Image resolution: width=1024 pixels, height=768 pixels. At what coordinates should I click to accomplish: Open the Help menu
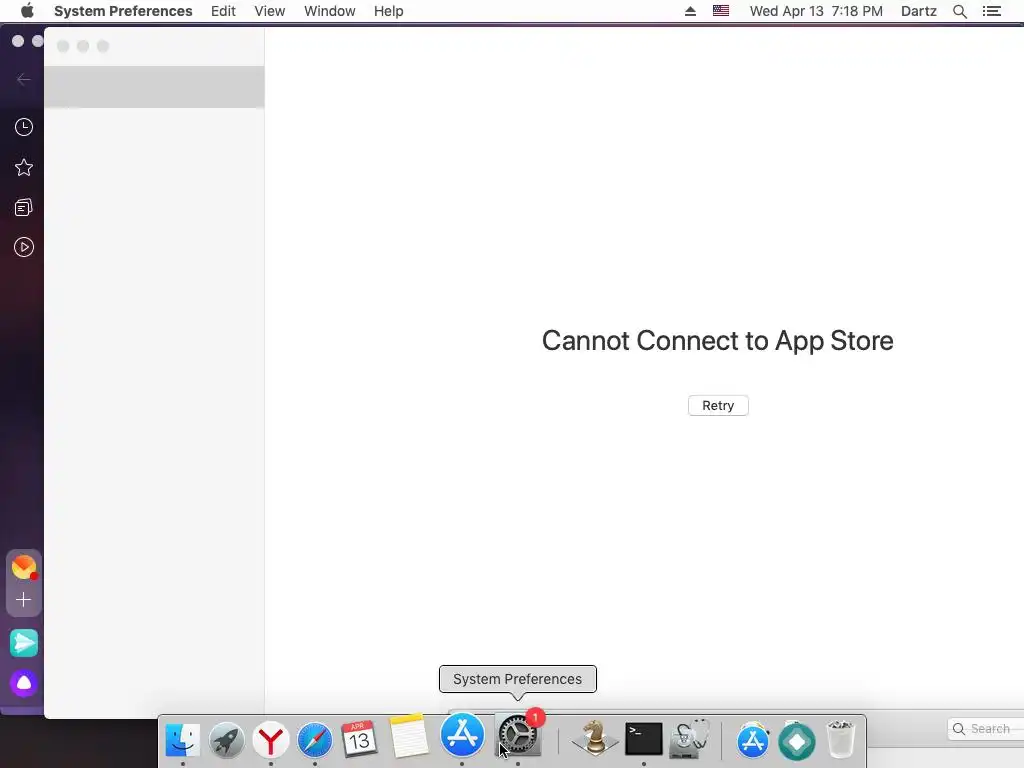coord(389,11)
